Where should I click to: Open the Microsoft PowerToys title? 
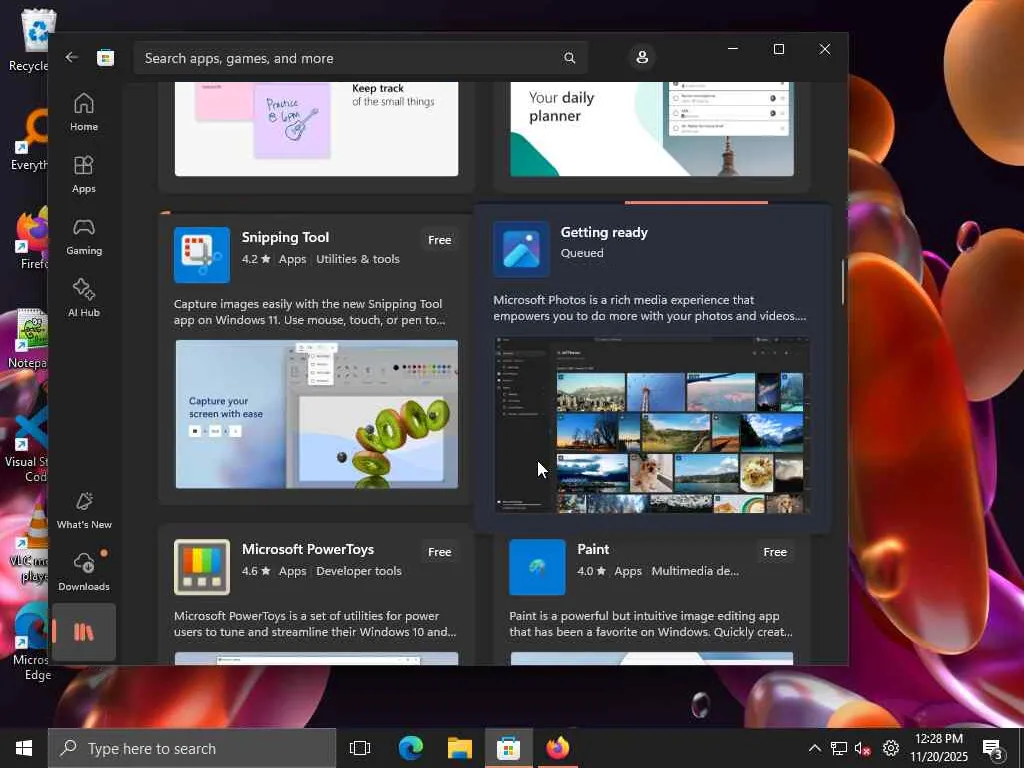[308, 549]
